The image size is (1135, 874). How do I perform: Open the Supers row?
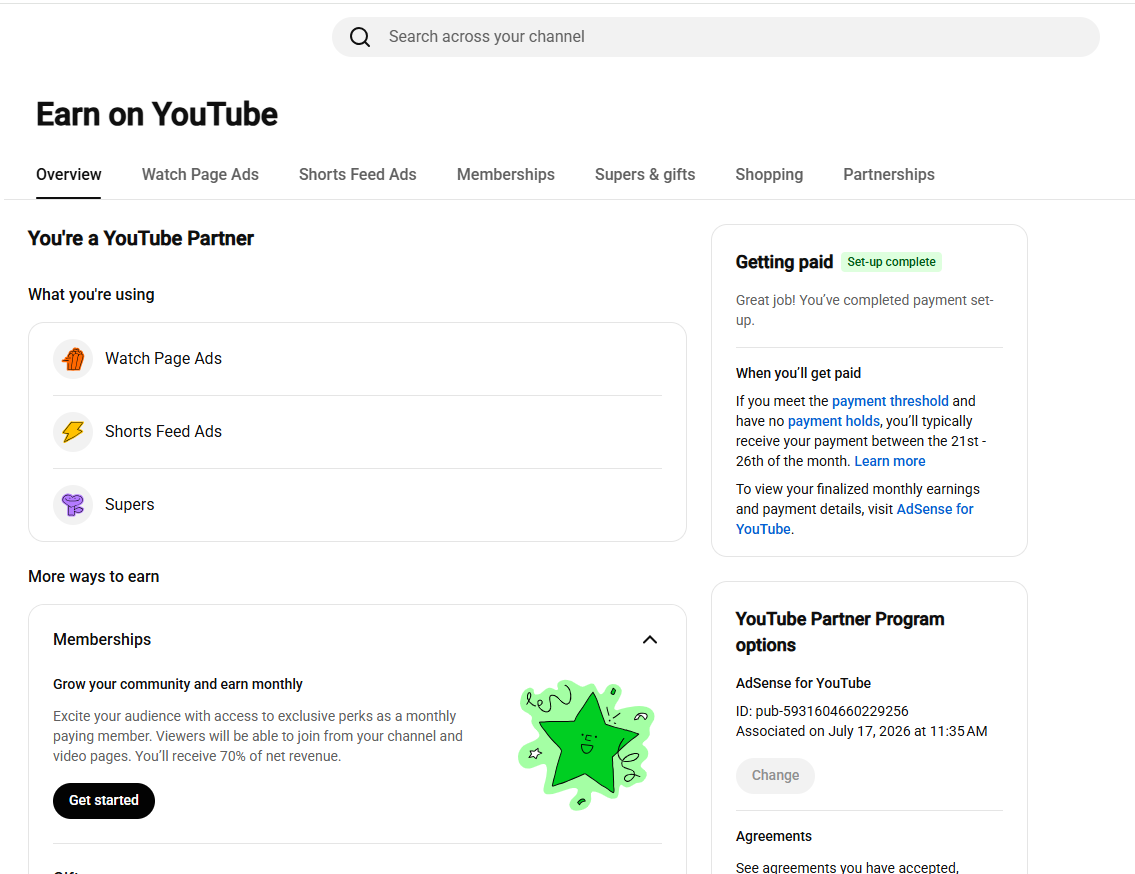(x=357, y=505)
